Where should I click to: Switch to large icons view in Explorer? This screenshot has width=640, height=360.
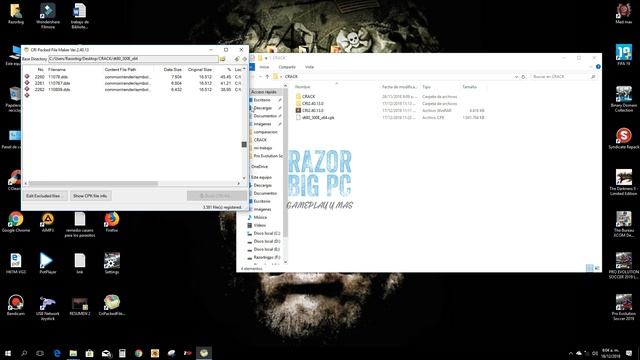597,268
